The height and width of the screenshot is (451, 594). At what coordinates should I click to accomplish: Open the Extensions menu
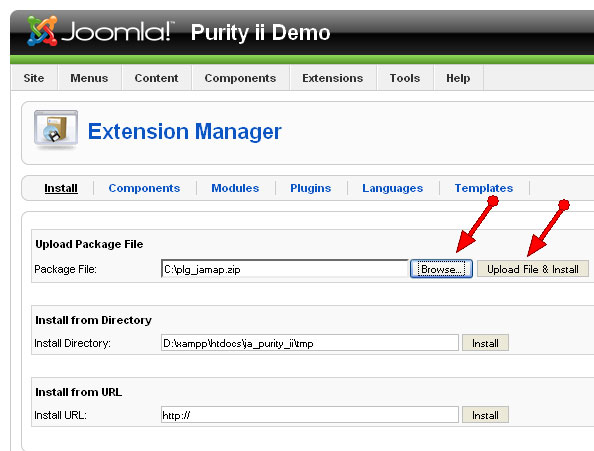[333, 78]
